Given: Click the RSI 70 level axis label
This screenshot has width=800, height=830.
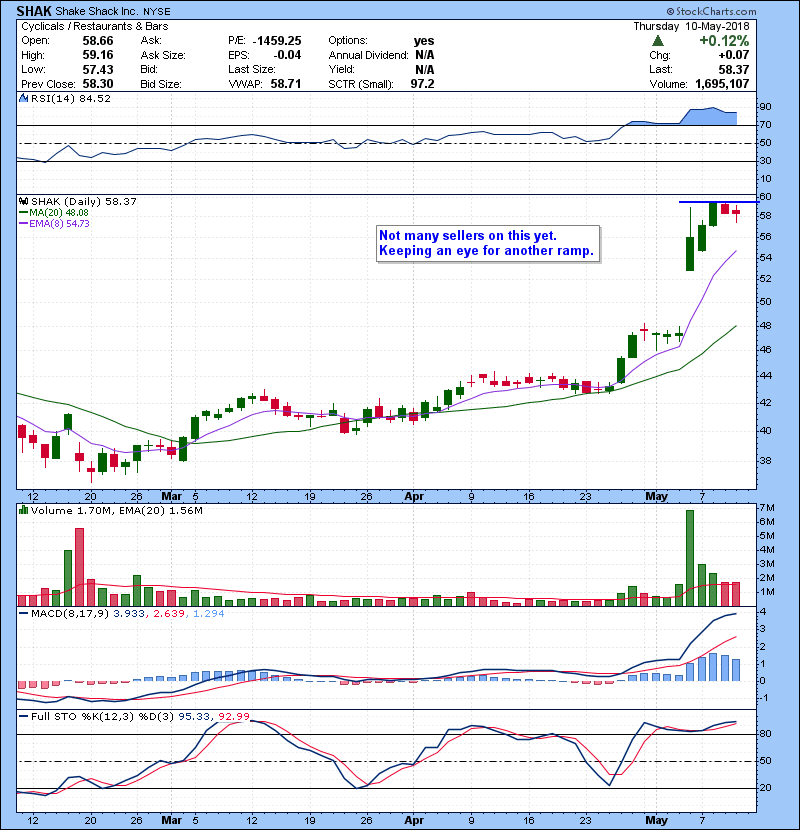Looking at the screenshot, I should [x=766, y=125].
